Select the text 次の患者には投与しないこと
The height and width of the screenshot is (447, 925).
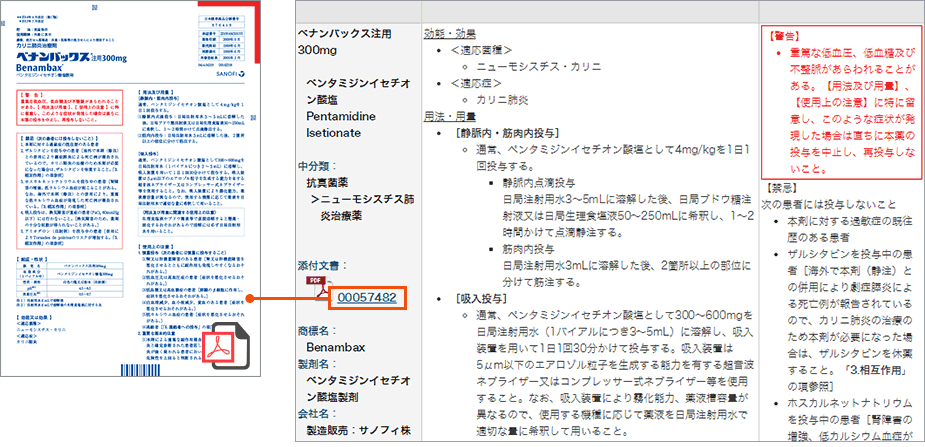(x=828, y=205)
